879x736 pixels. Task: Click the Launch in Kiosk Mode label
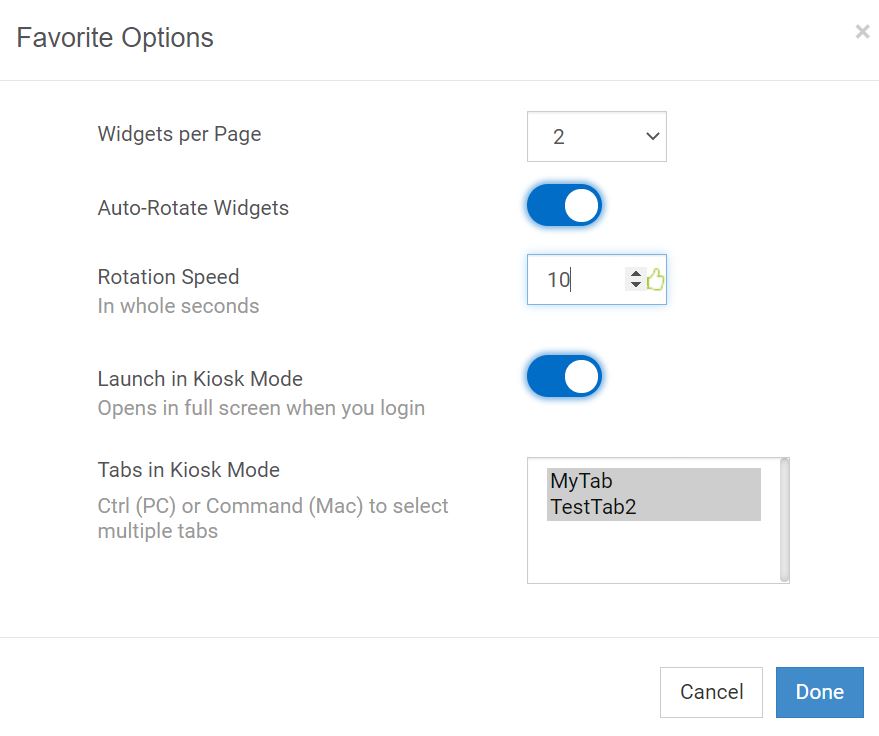[x=200, y=379]
